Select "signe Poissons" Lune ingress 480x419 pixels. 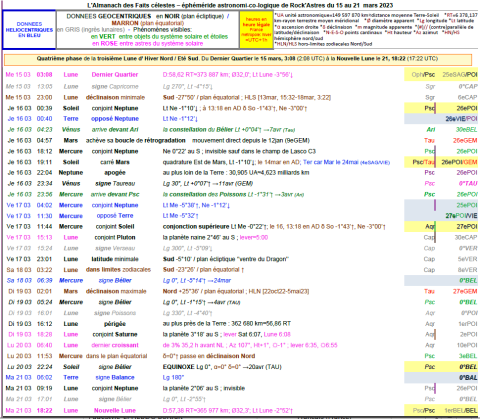pos(115,313)
